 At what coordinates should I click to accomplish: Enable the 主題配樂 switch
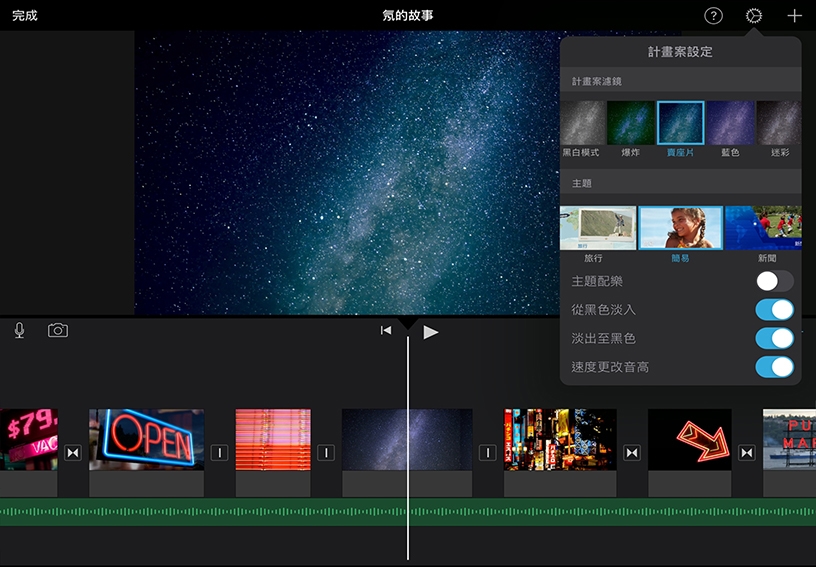click(775, 281)
